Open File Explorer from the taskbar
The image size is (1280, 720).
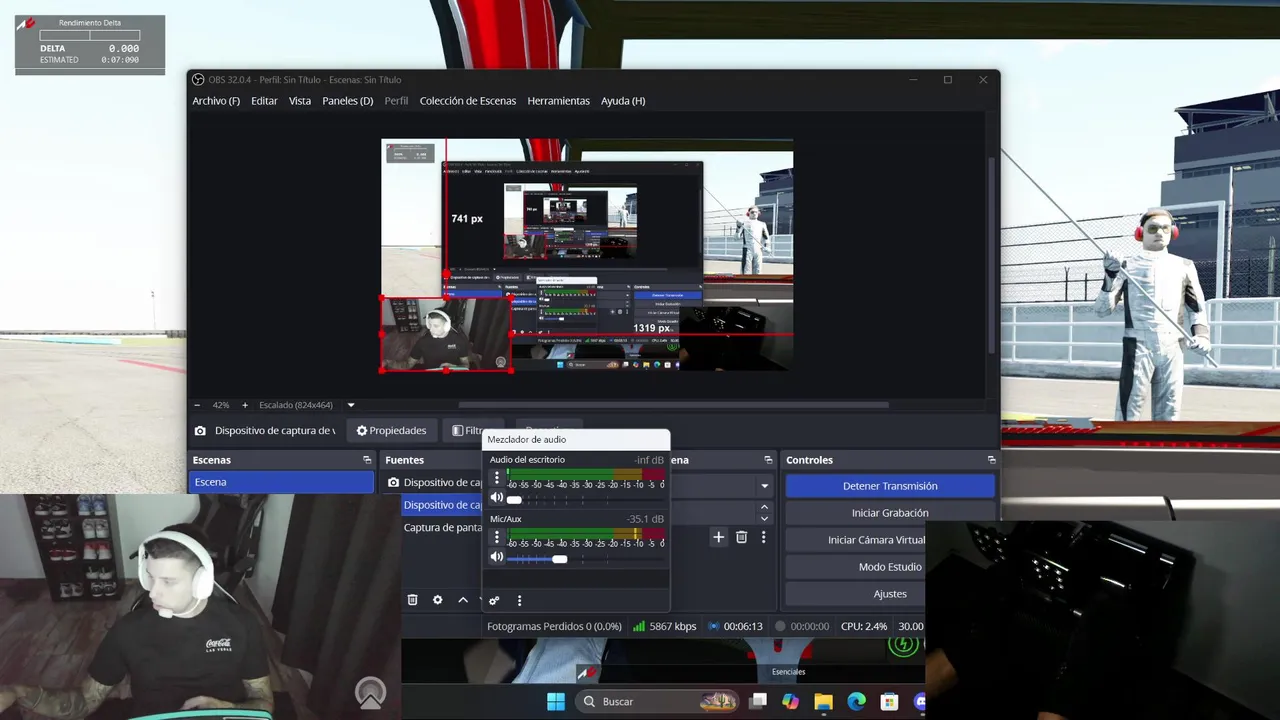coord(823,701)
